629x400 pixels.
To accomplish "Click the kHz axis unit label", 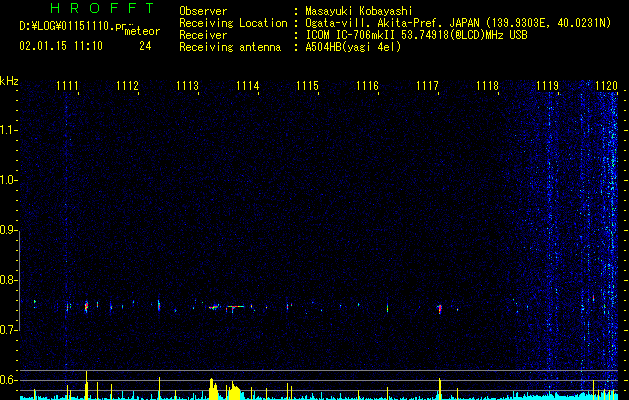I will (9, 81).
